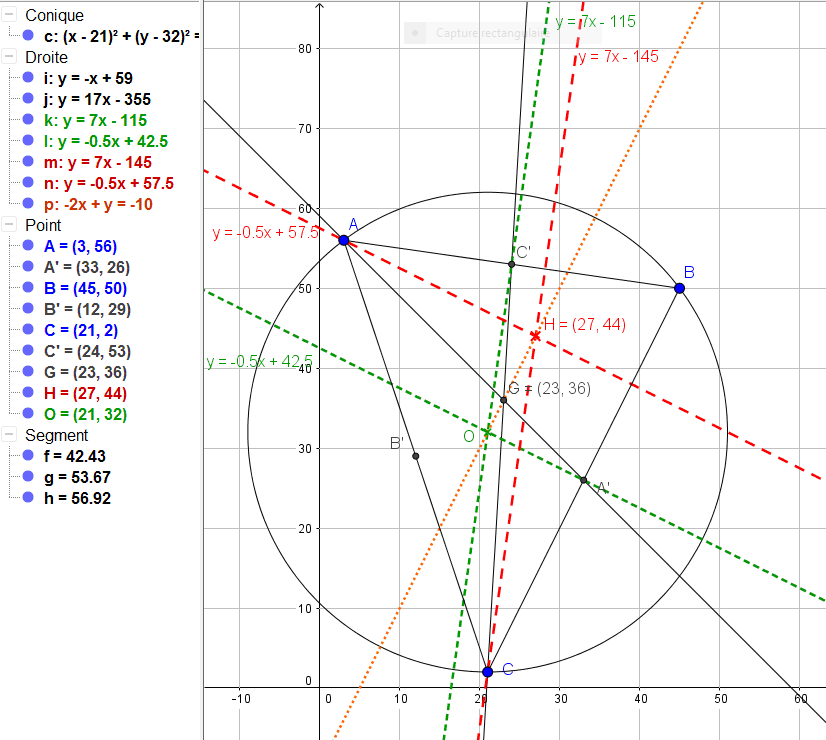Click midpoint B' on segment AC

pos(416,456)
